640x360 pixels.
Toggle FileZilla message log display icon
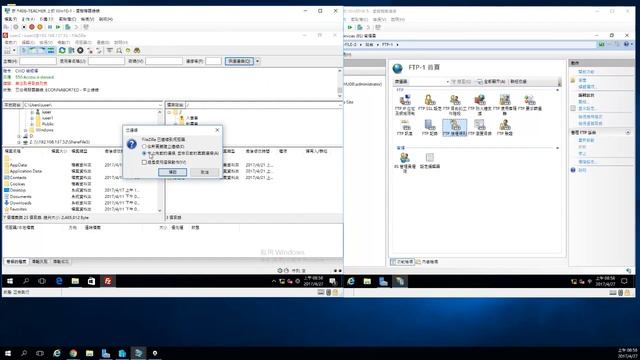pos(24,50)
